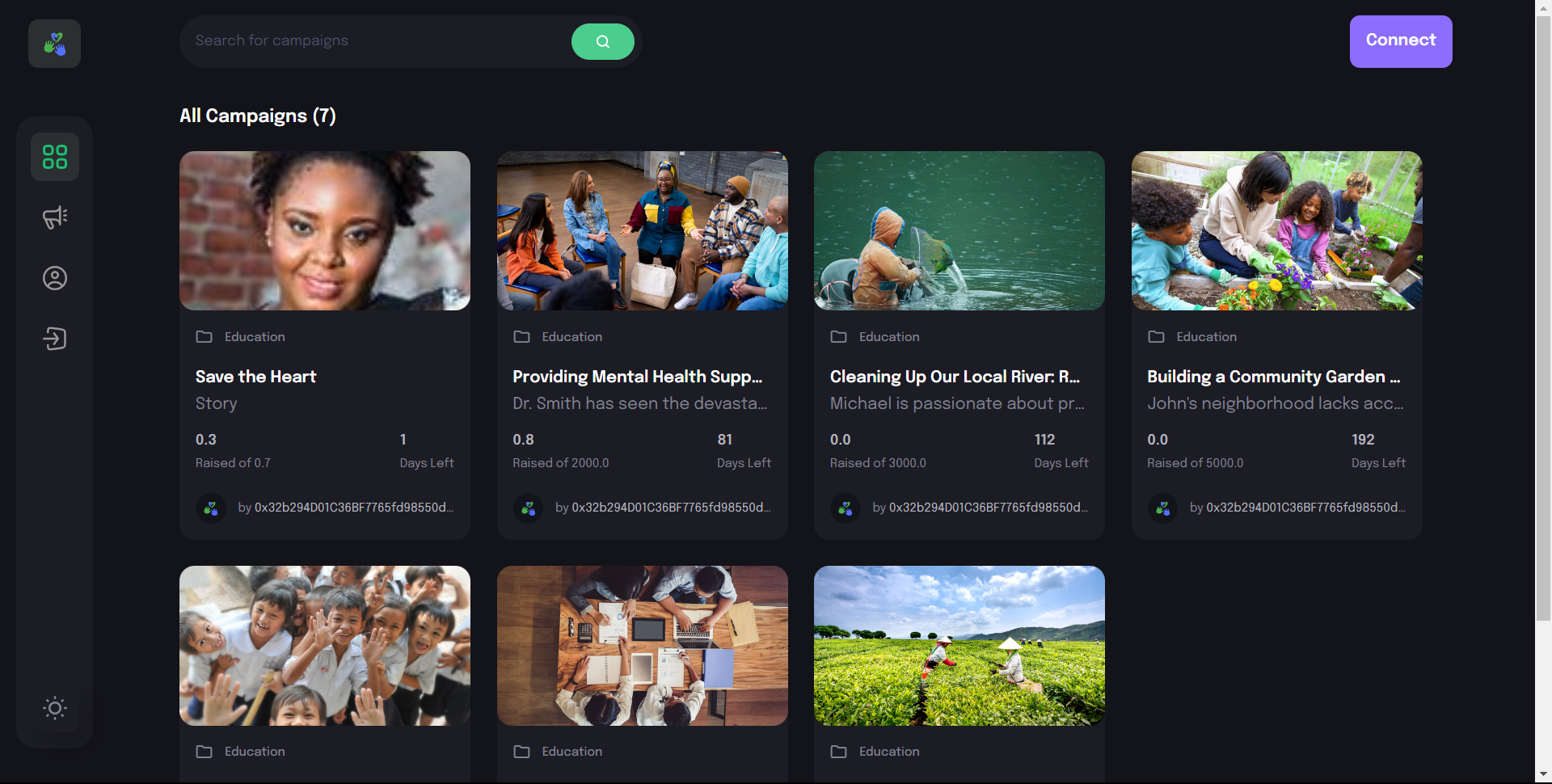Click the logout arrow icon in sidebar
Screen dimensions: 1552x784
click(x=55, y=339)
